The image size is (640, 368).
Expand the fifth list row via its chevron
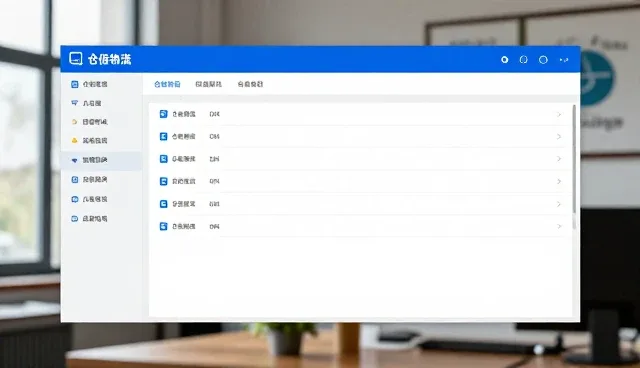click(559, 204)
